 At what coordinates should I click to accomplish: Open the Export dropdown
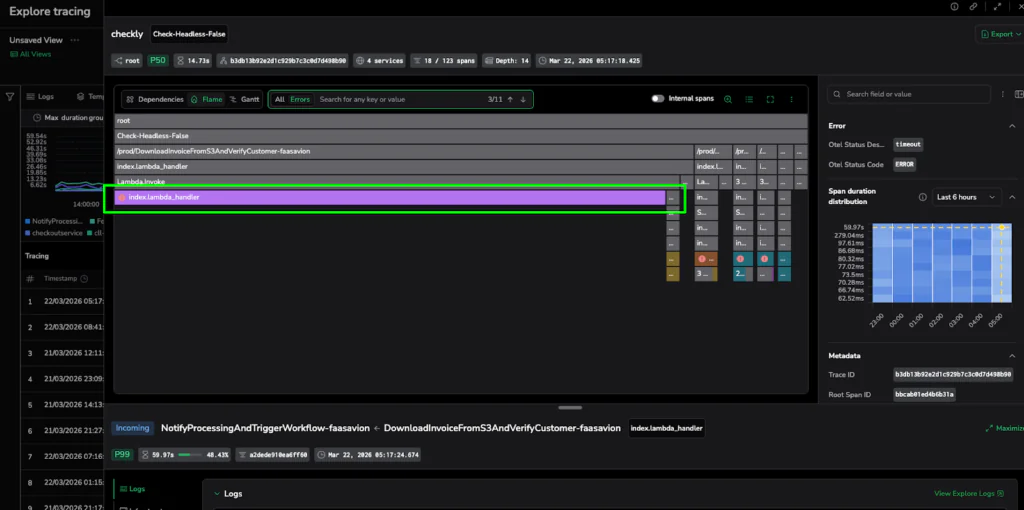[x=996, y=34]
